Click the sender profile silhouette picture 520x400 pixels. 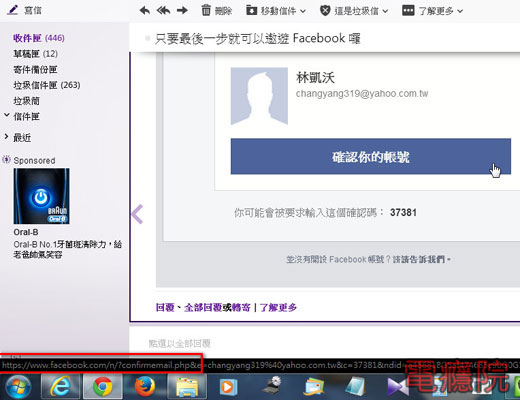click(x=259, y=96)
